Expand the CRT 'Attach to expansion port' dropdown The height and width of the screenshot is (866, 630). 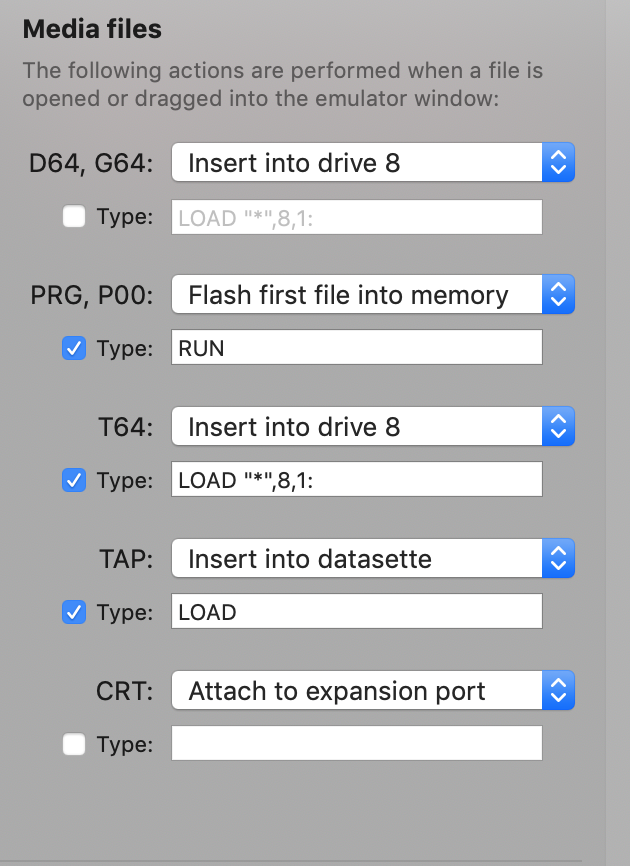373,690
